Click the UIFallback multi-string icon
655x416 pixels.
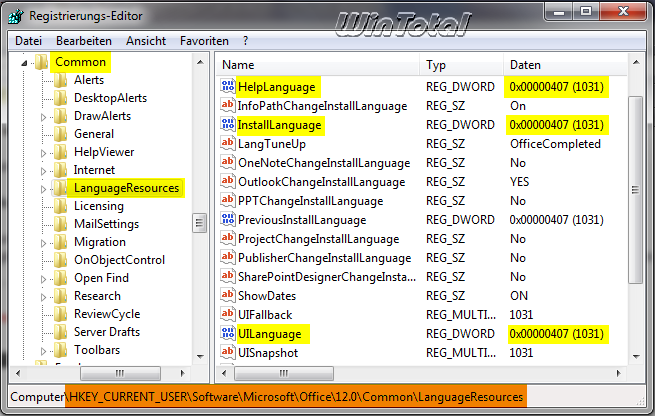click(228, 314)
